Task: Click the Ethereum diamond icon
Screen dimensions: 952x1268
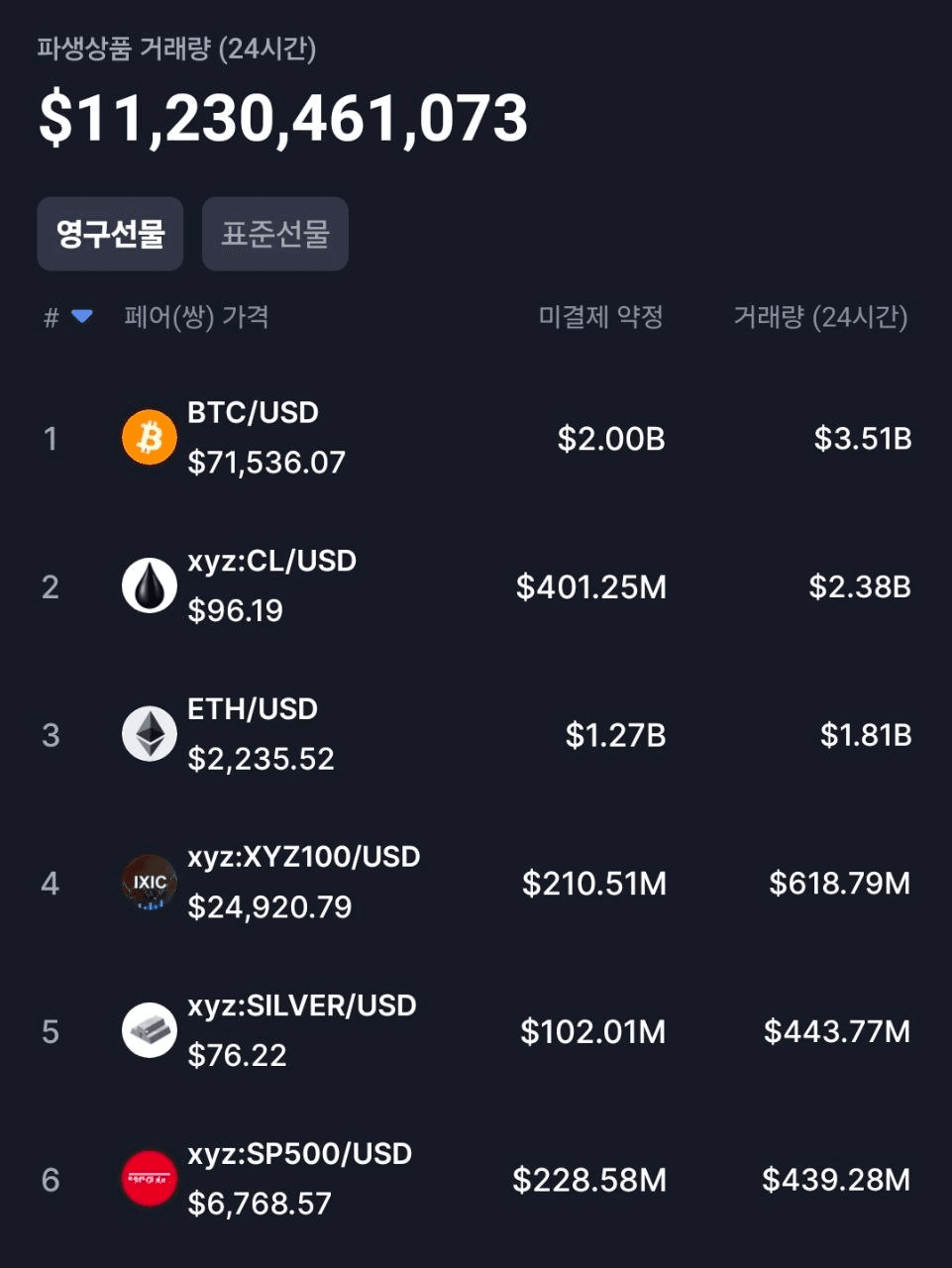Action: tap(150, 734)
